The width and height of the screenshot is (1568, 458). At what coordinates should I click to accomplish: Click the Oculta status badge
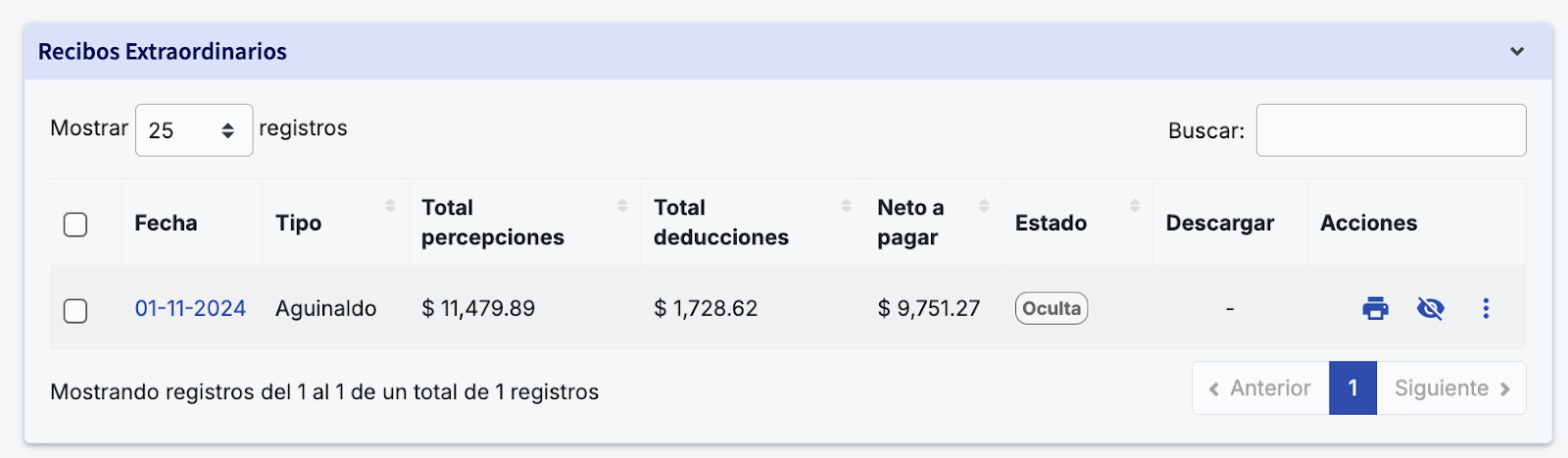pyautogui.click(x=1052, y=309)
